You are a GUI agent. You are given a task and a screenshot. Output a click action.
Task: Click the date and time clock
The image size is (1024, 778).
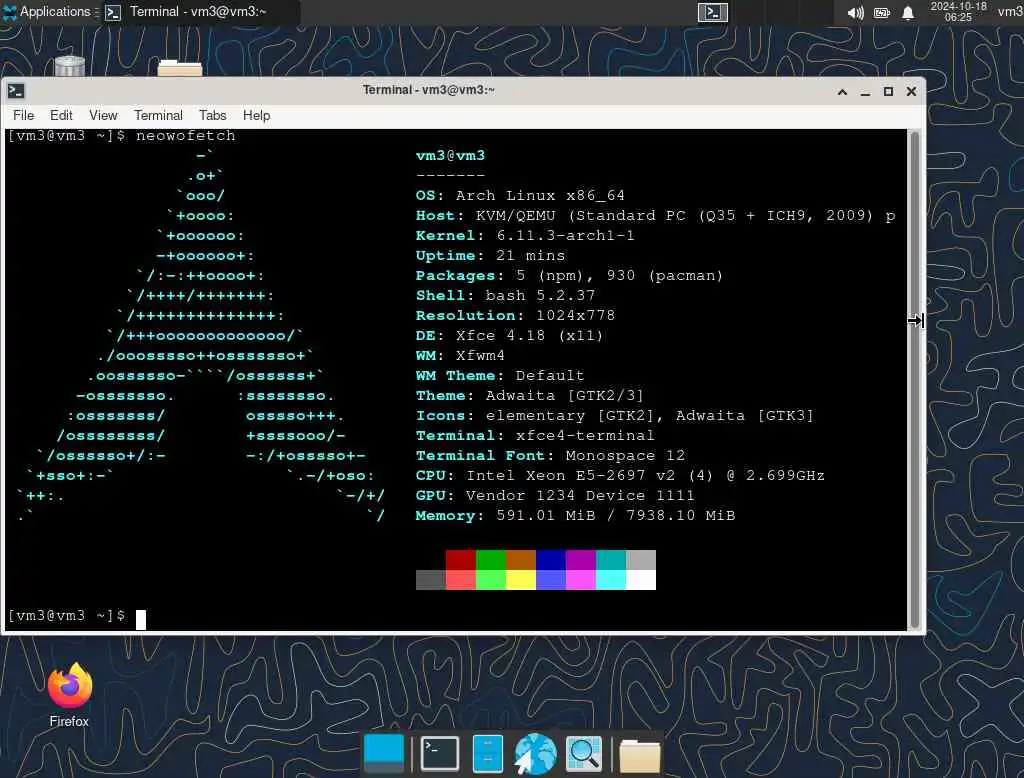pos(958,12)
